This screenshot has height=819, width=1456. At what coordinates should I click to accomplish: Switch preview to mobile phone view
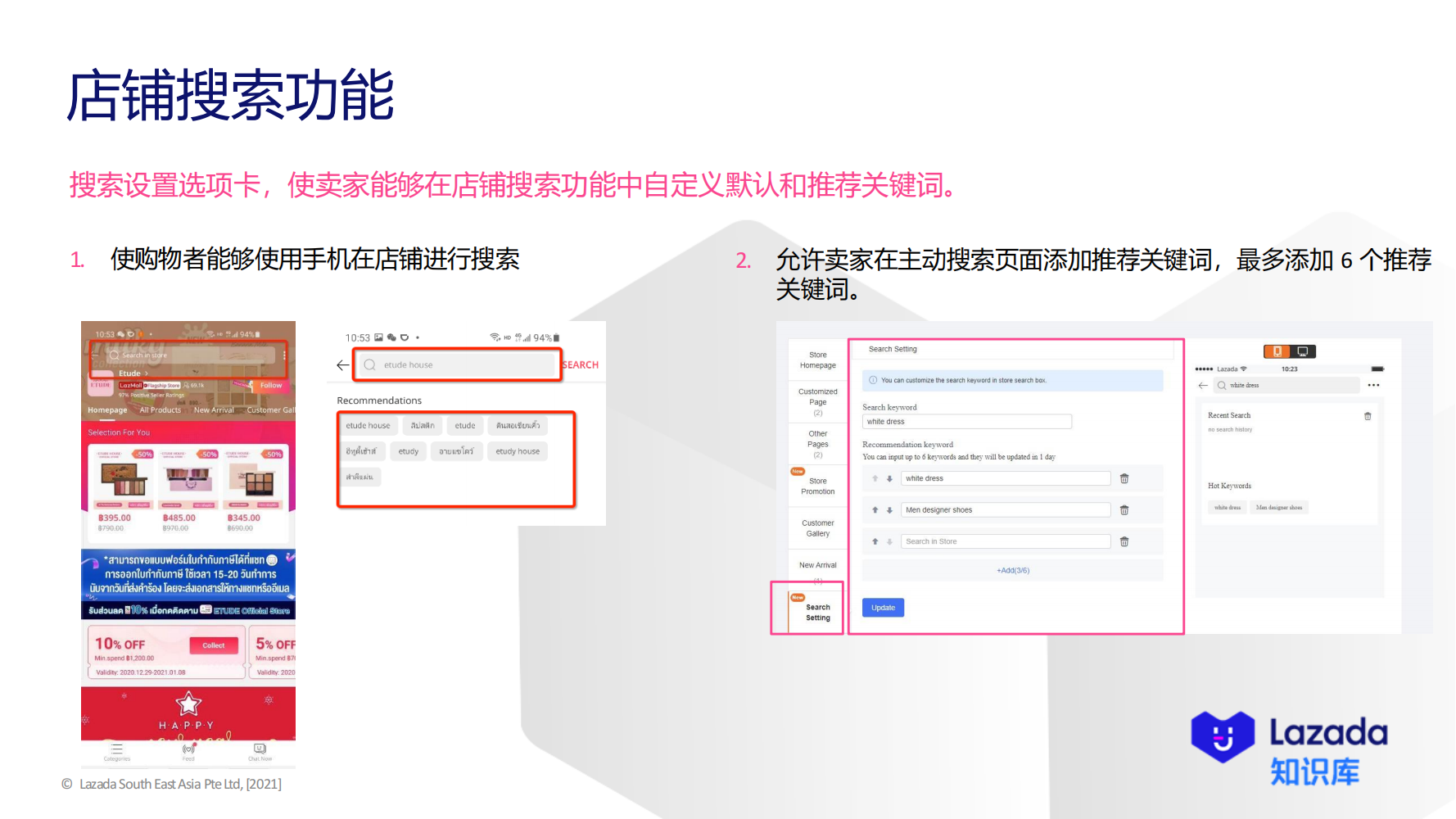tap(1277, 351)
